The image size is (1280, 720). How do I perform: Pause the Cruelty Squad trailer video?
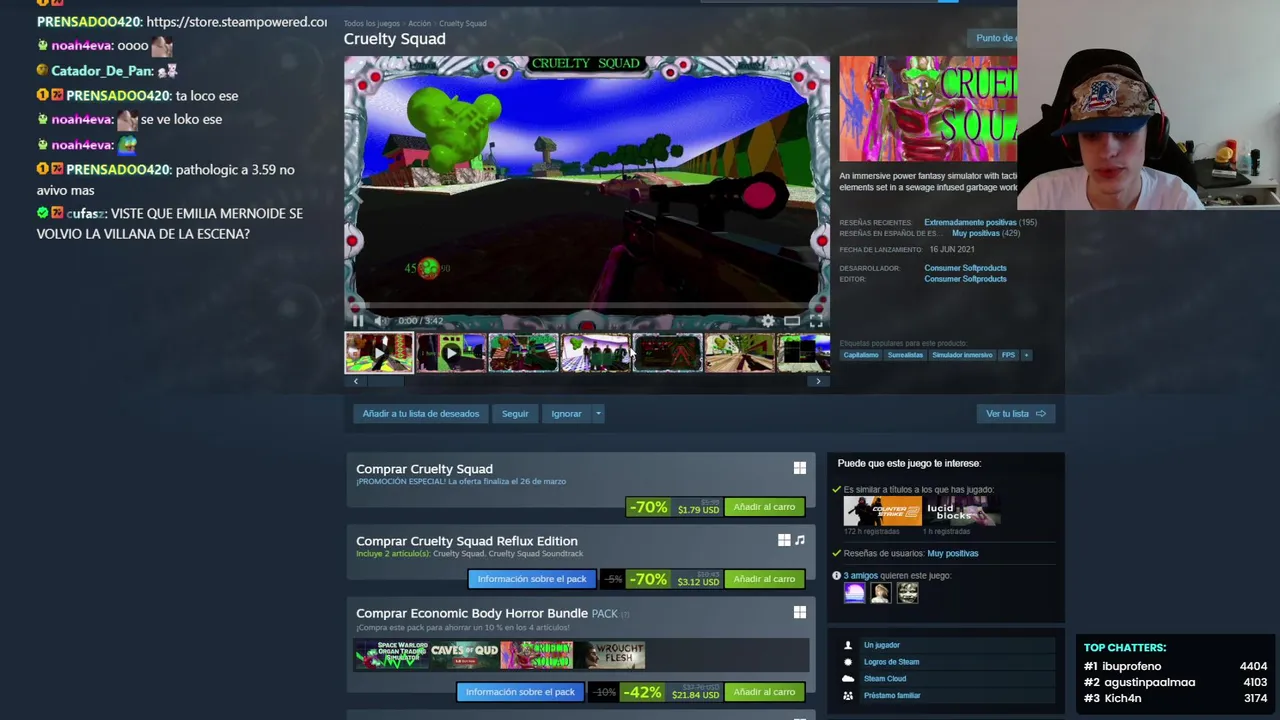pyautogui.click(x=358, y=321)
